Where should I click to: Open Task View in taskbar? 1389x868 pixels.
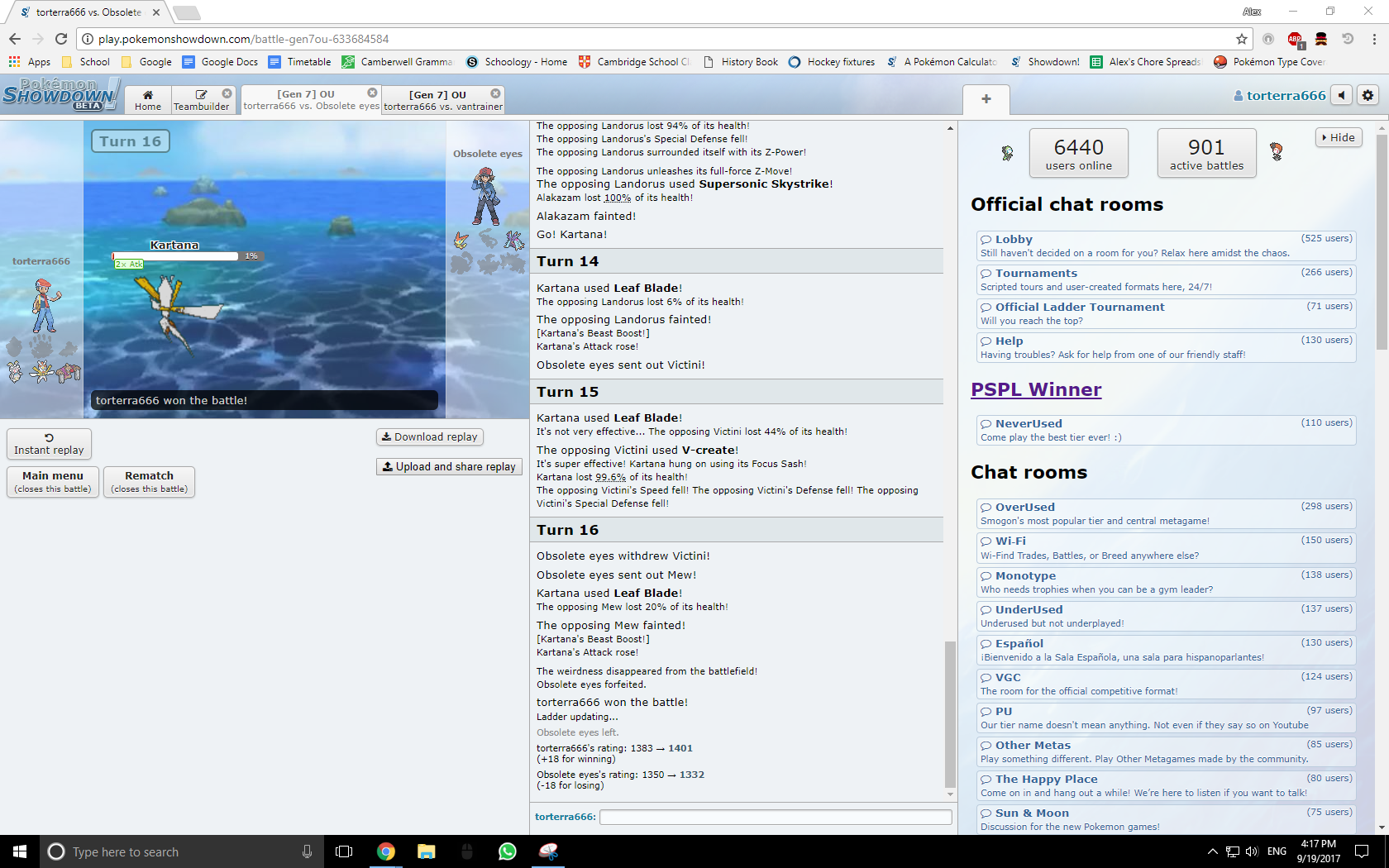tap(344, 851)
